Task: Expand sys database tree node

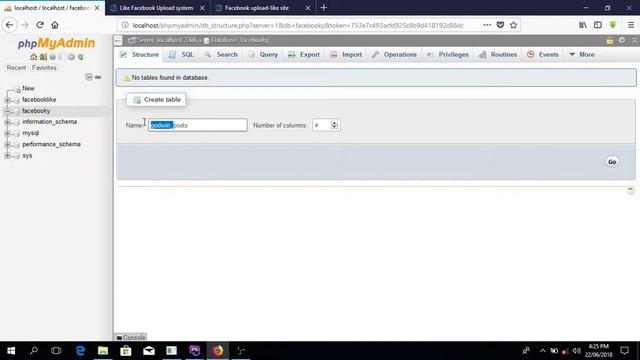Action: click(7, 156)
